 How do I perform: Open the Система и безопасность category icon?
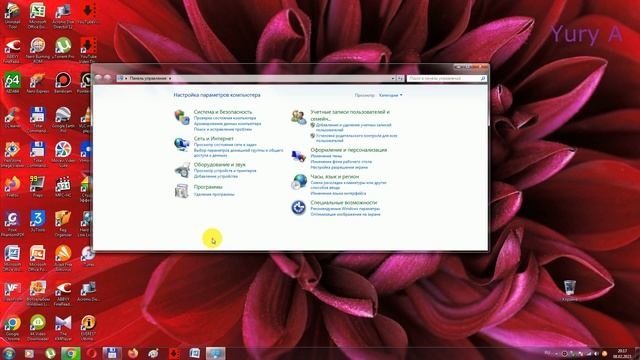tap(182, 117)
